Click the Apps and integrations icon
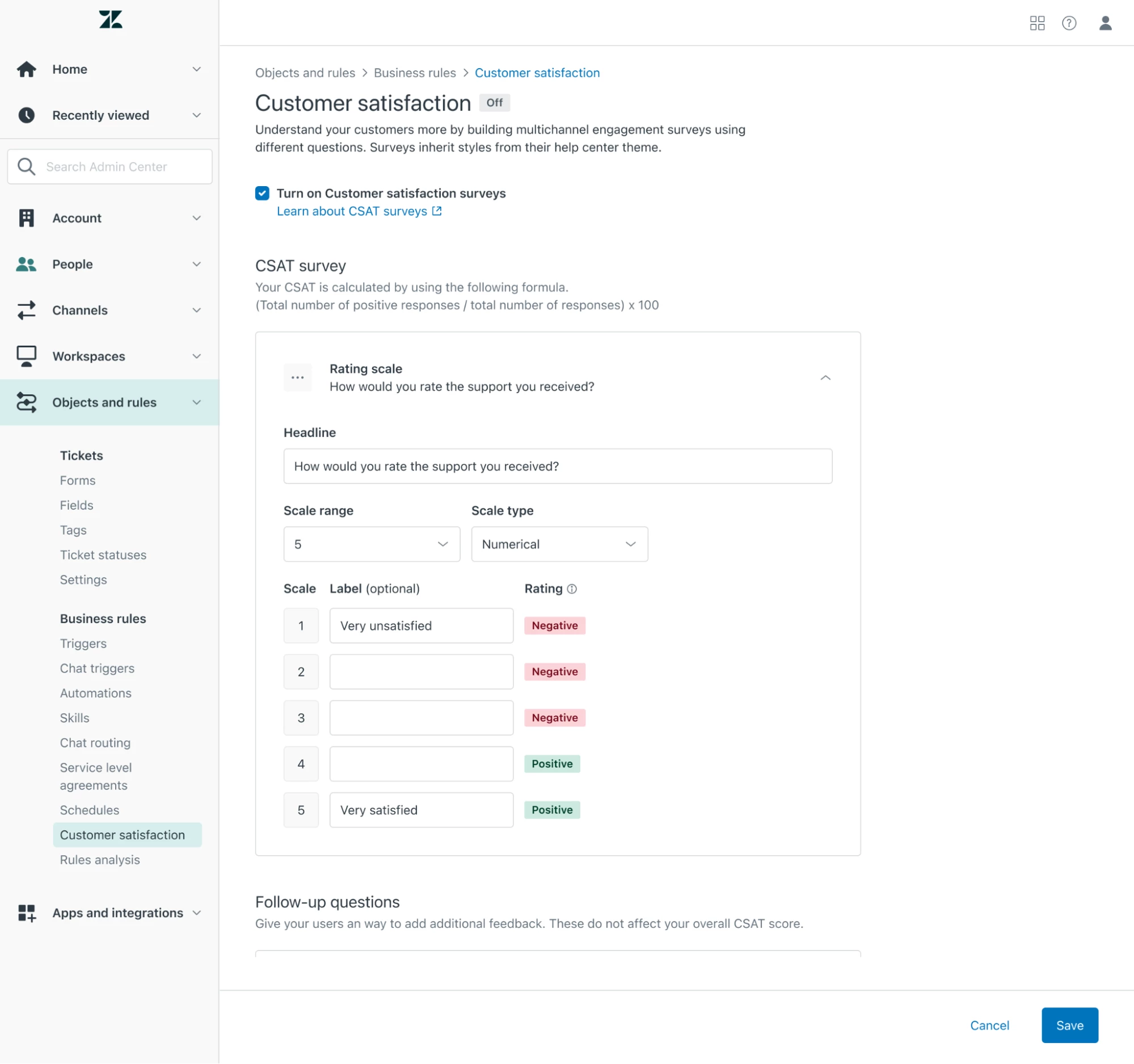Viewport: 1134px width, 1064px height. click(x=26, y=913)
